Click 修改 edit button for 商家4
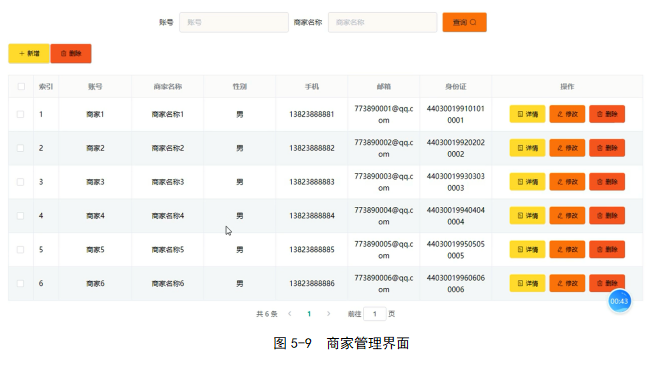The width and height of the screenshot is (646, 367). pos(567,215)
